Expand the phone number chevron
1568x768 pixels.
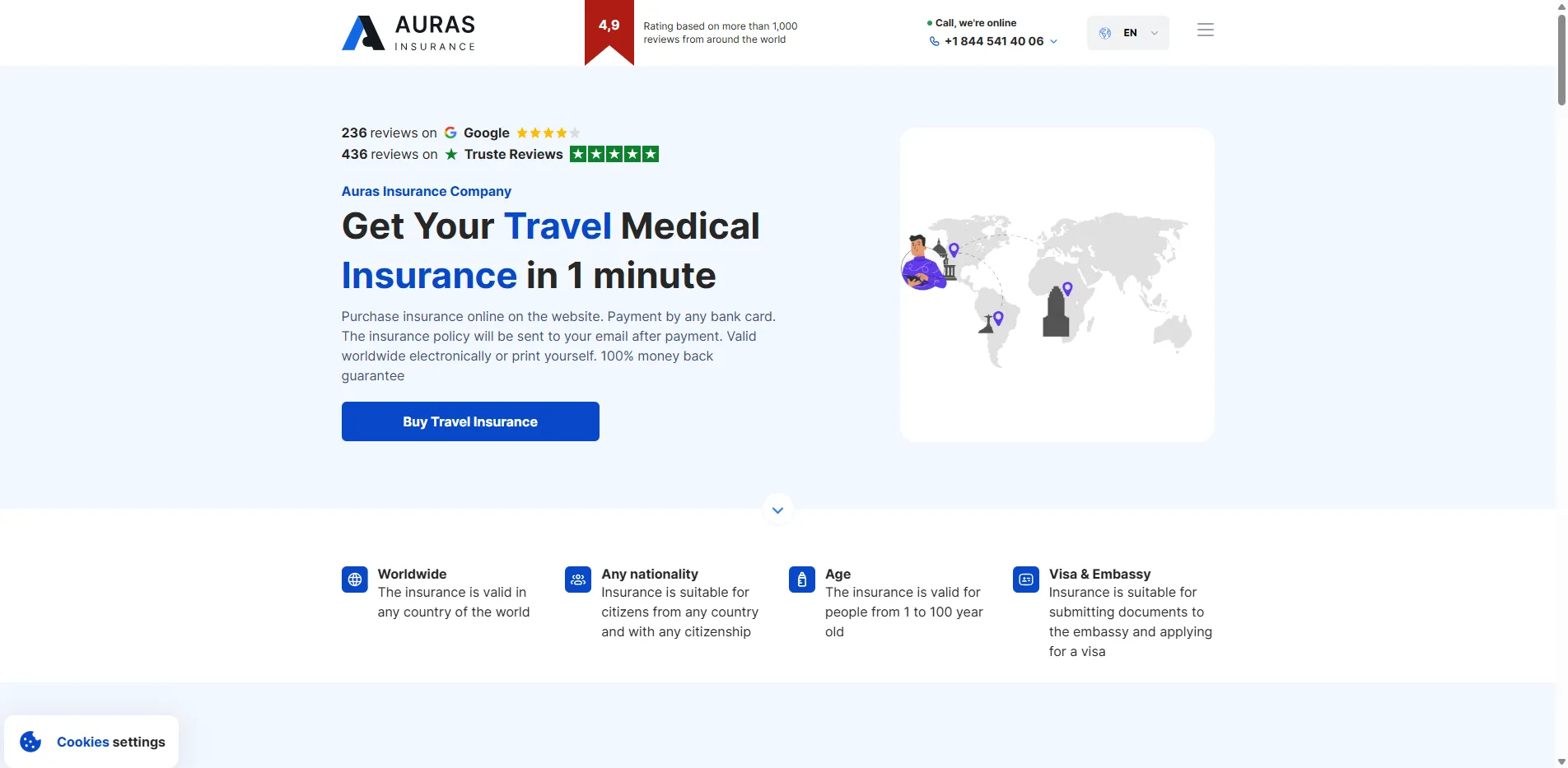click(x=1053, y=41)
